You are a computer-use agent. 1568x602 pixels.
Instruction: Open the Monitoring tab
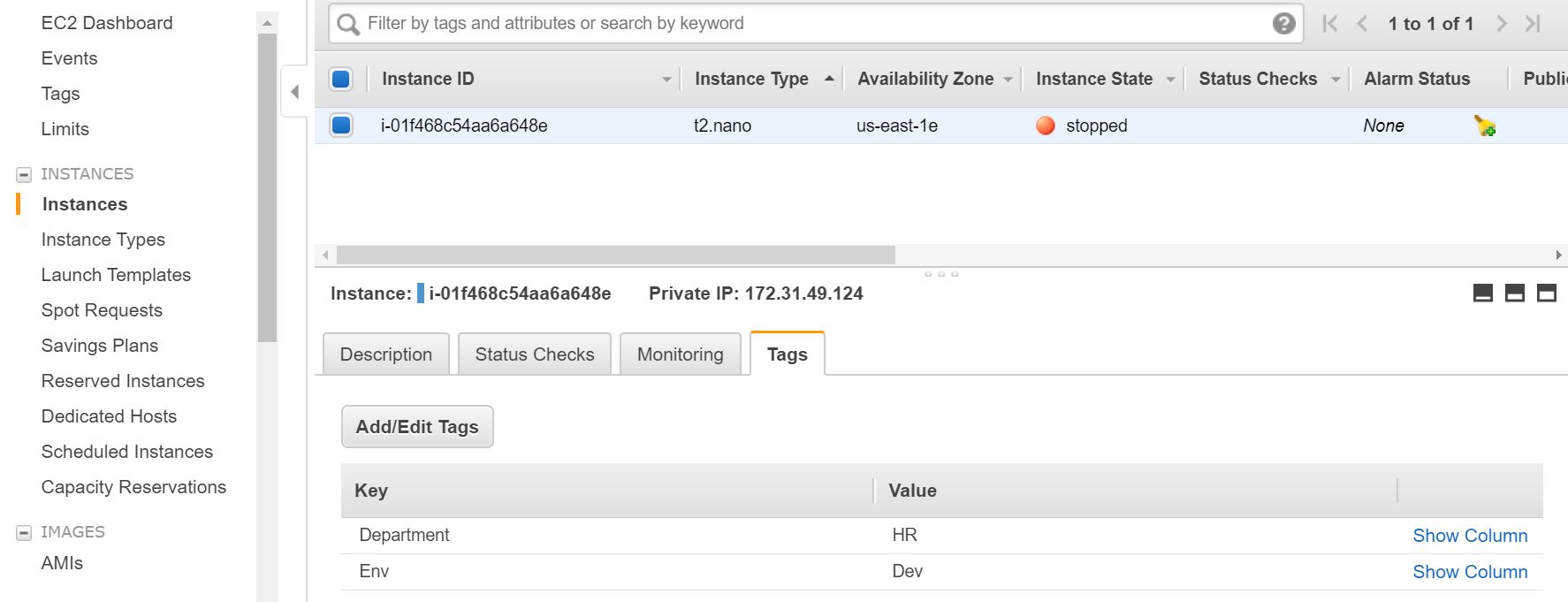point(680,354)
